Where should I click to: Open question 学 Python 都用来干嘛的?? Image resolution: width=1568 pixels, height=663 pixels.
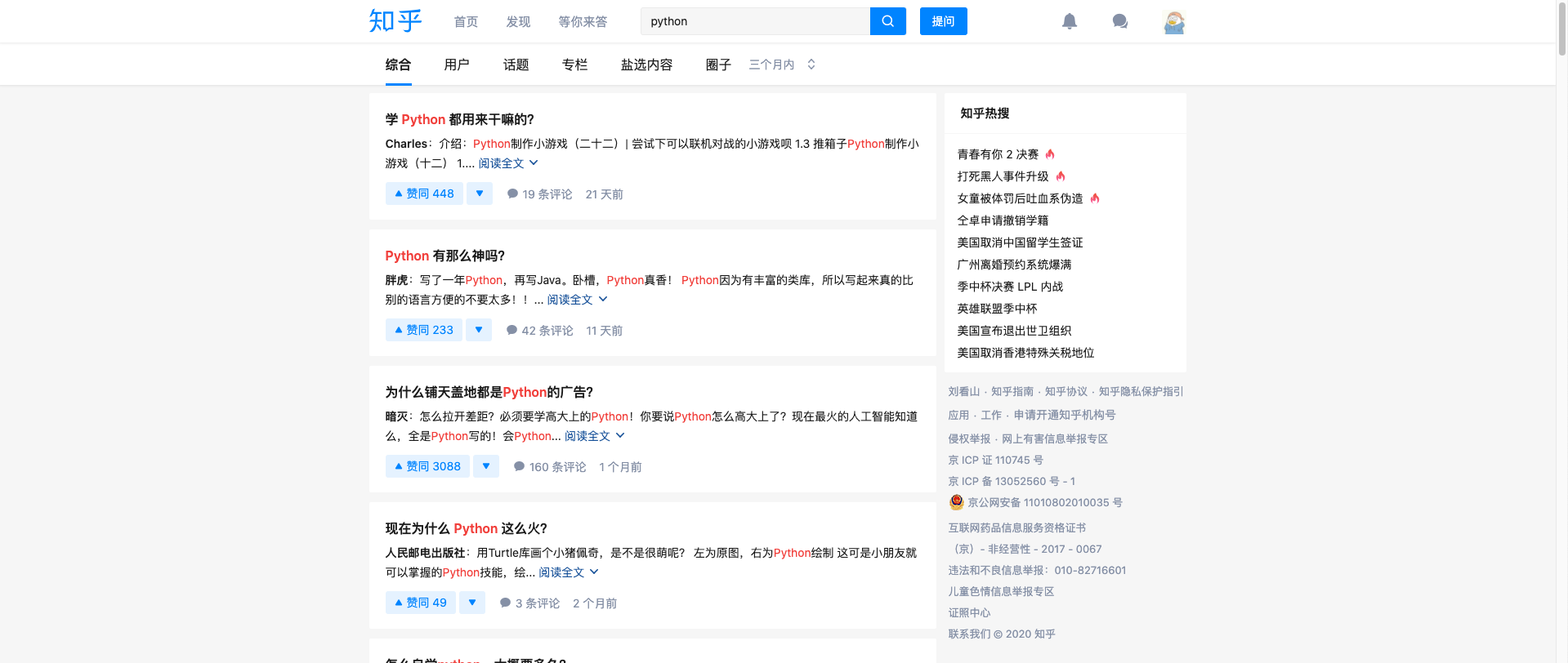tap(459, 119)
